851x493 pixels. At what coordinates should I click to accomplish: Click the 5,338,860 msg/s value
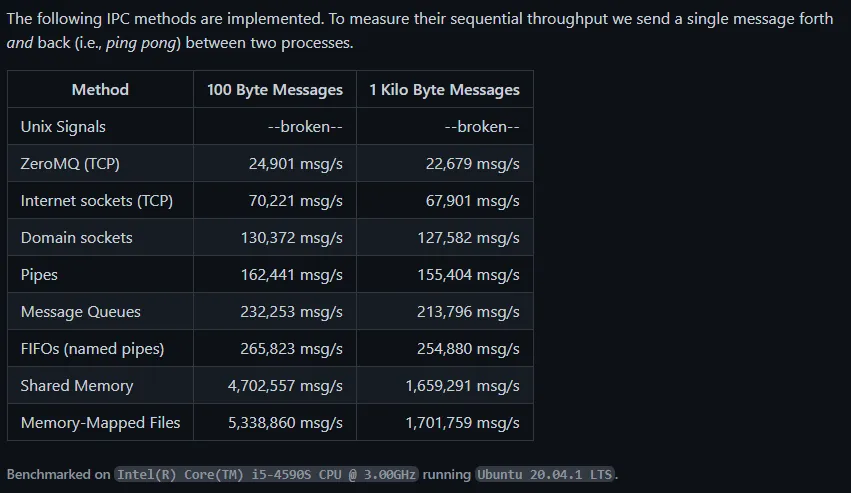tap(285, 423)
